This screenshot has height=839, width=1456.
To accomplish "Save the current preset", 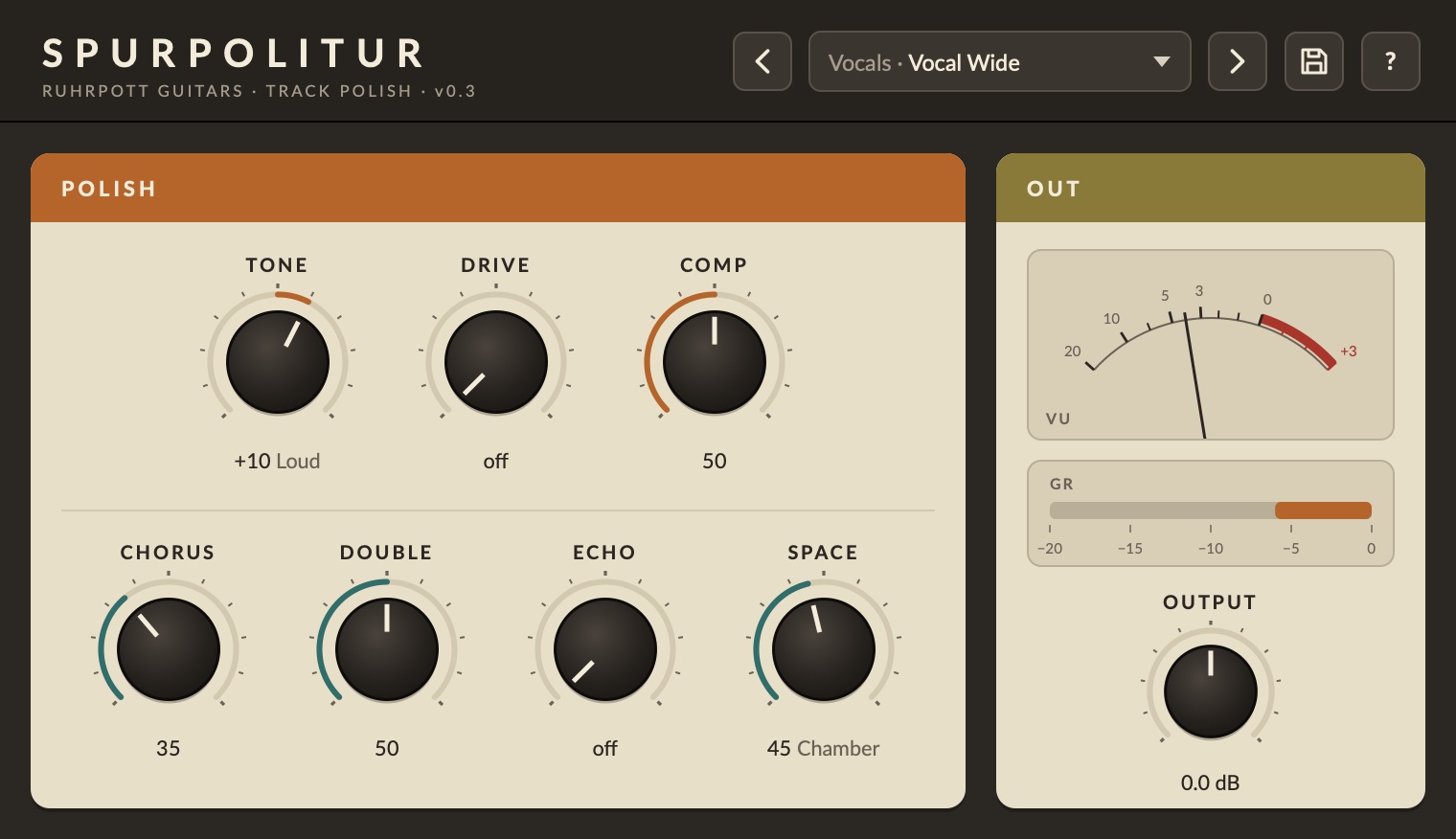I will 1314,61.
